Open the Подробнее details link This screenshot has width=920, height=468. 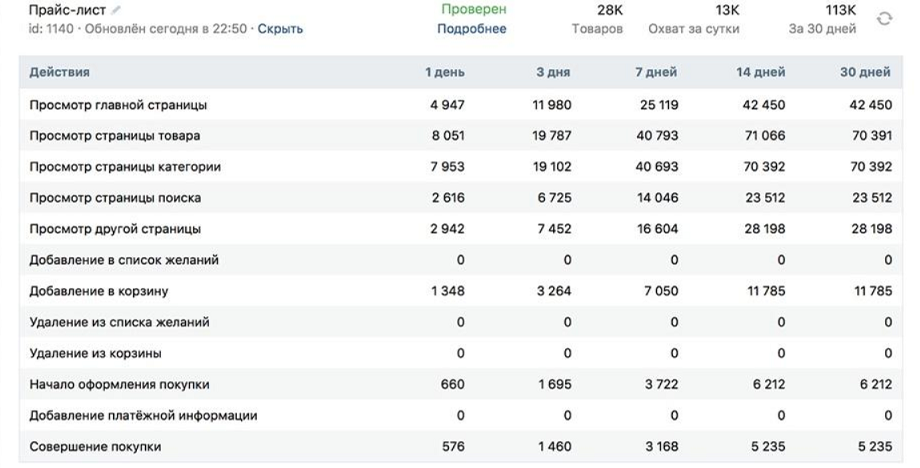click(x=472, y=29)
